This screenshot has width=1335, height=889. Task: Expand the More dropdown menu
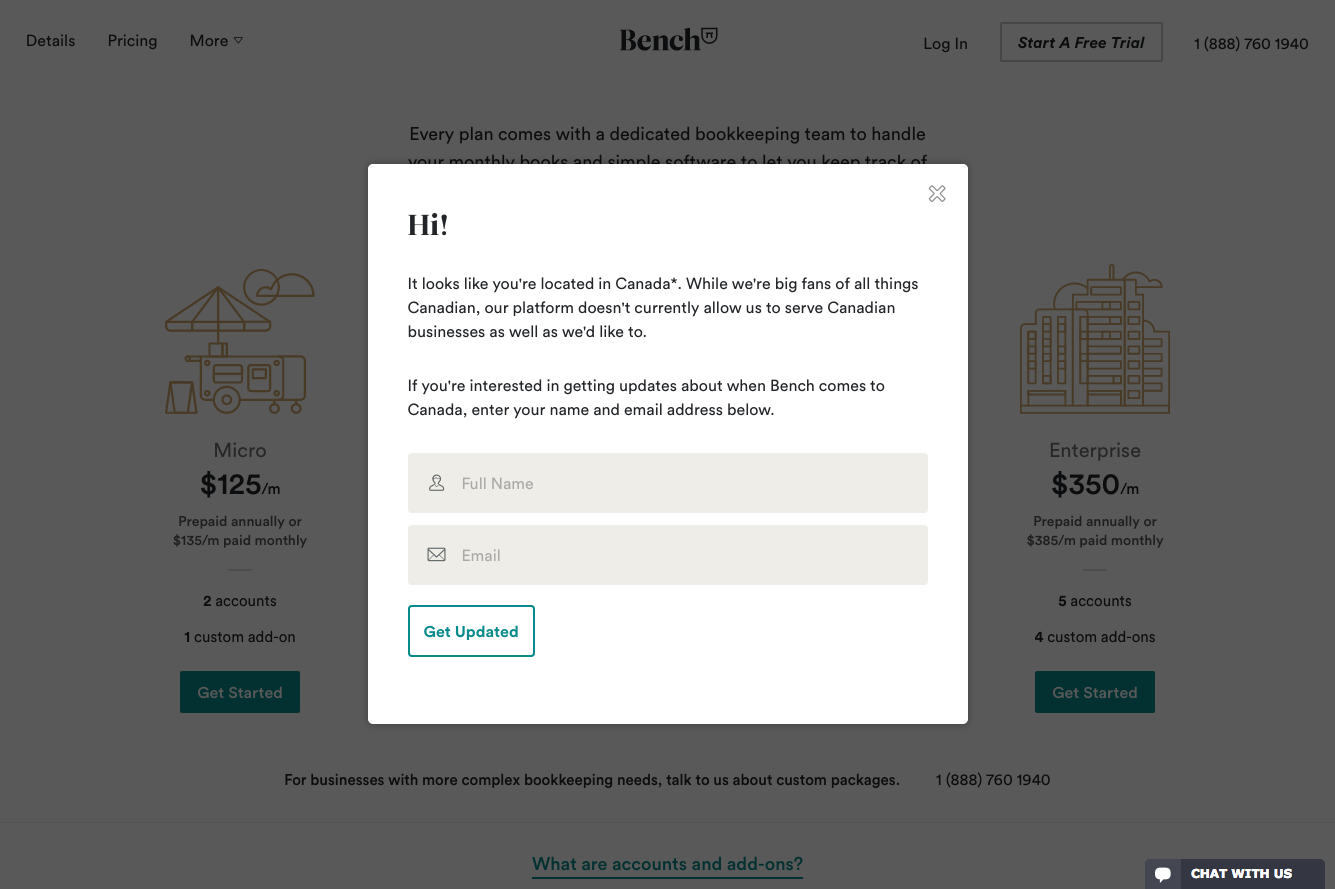[216, 41]
